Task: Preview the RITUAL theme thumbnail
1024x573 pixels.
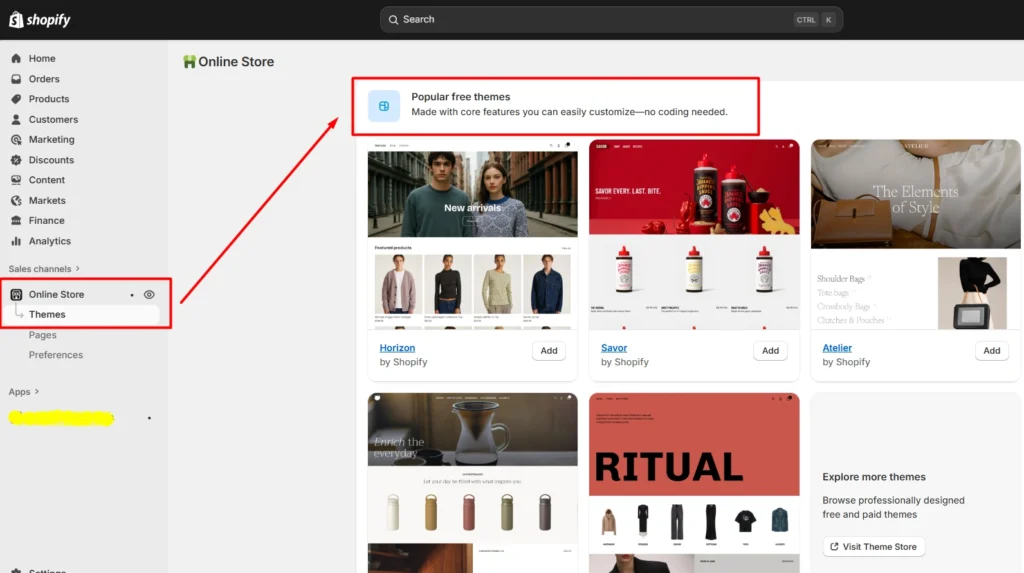Action: click(x=694, y=483)
